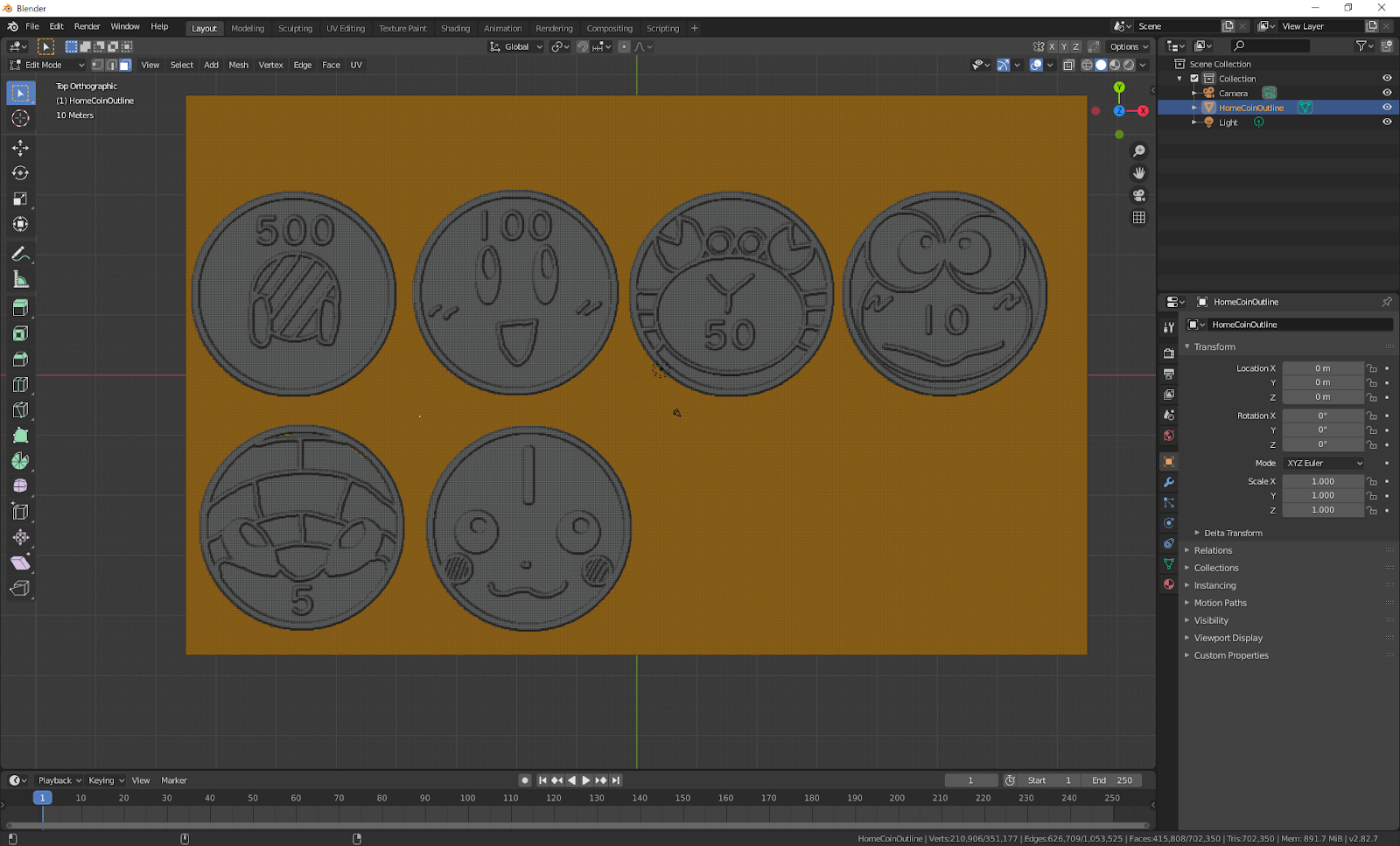1400x846 pixels.
Task: Select the Edge Slide tool
Action: (20, 512)
